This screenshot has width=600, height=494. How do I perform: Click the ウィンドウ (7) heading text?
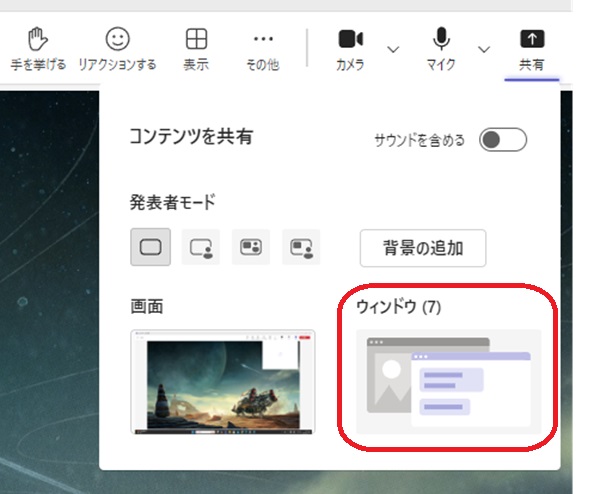click(398, 307)
